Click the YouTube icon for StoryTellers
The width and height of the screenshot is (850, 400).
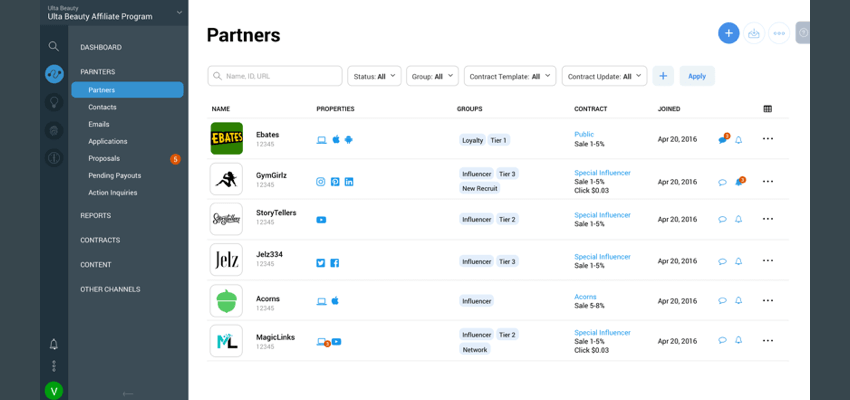pos(321,220)
